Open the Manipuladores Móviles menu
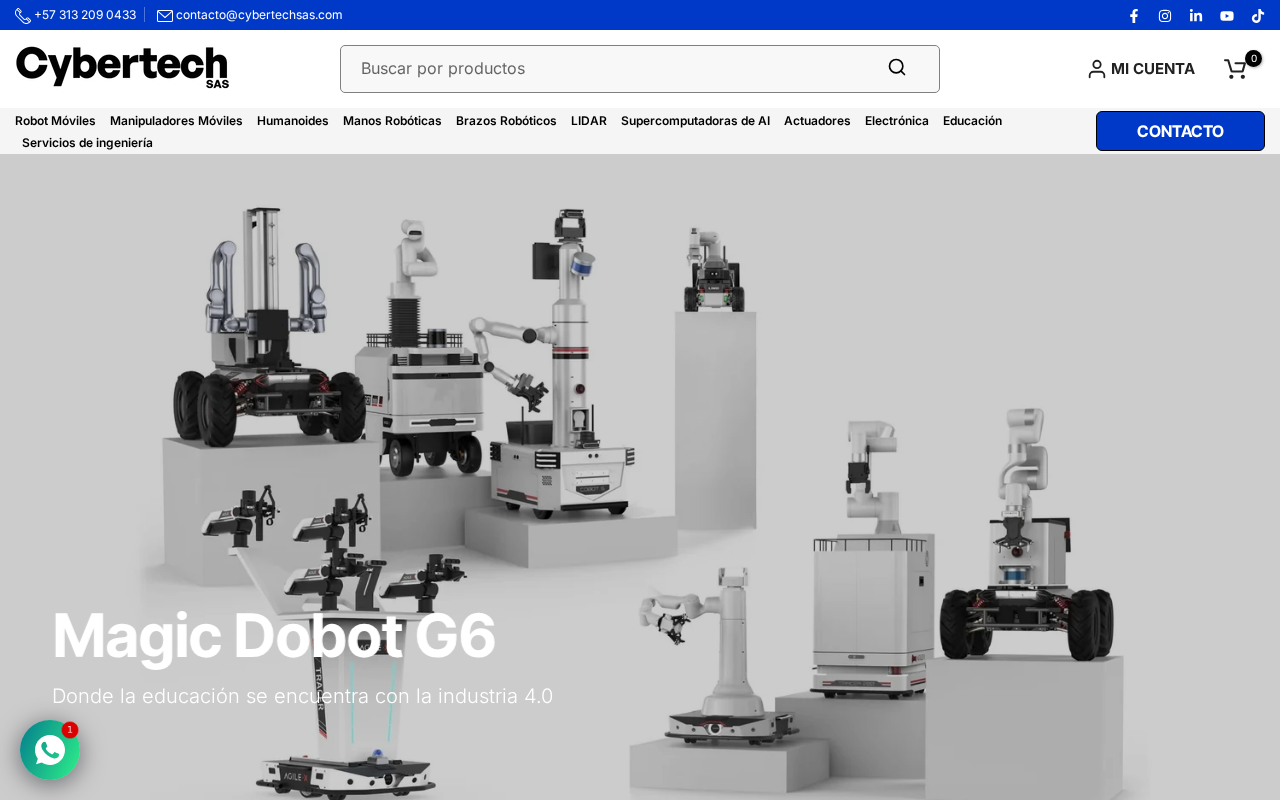This screenshot has height=800, width=1280. coord(176,121)
